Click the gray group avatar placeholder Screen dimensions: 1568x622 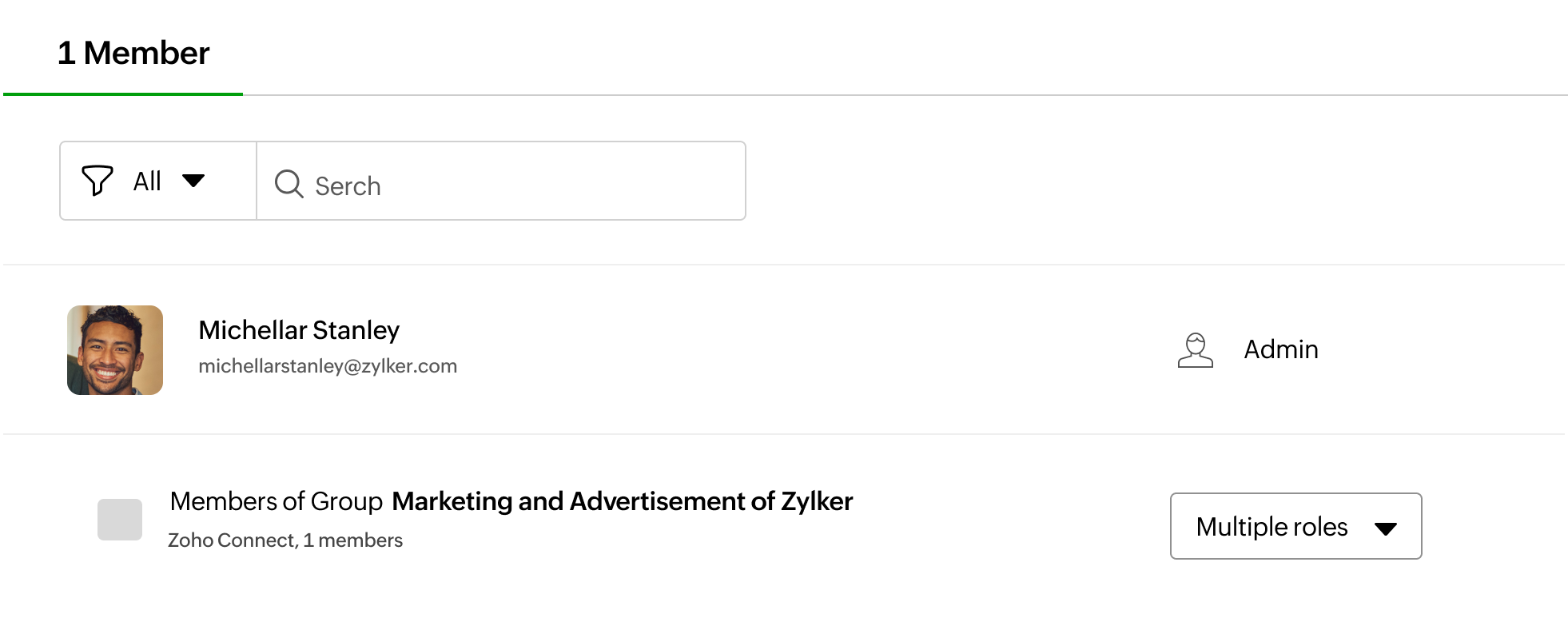(120, 520)
